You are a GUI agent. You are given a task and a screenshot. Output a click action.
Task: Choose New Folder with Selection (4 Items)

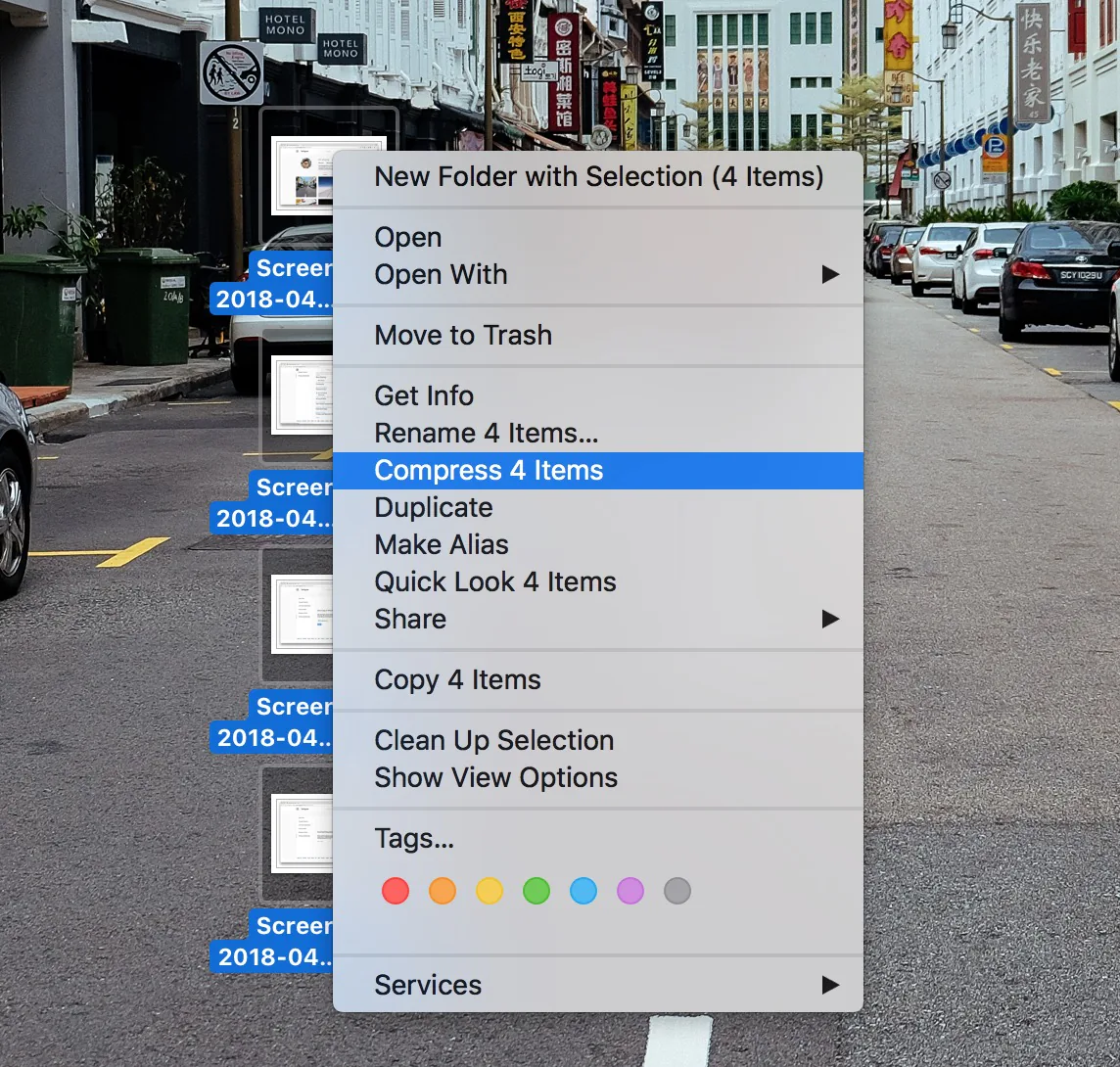(x=598, y=176)
